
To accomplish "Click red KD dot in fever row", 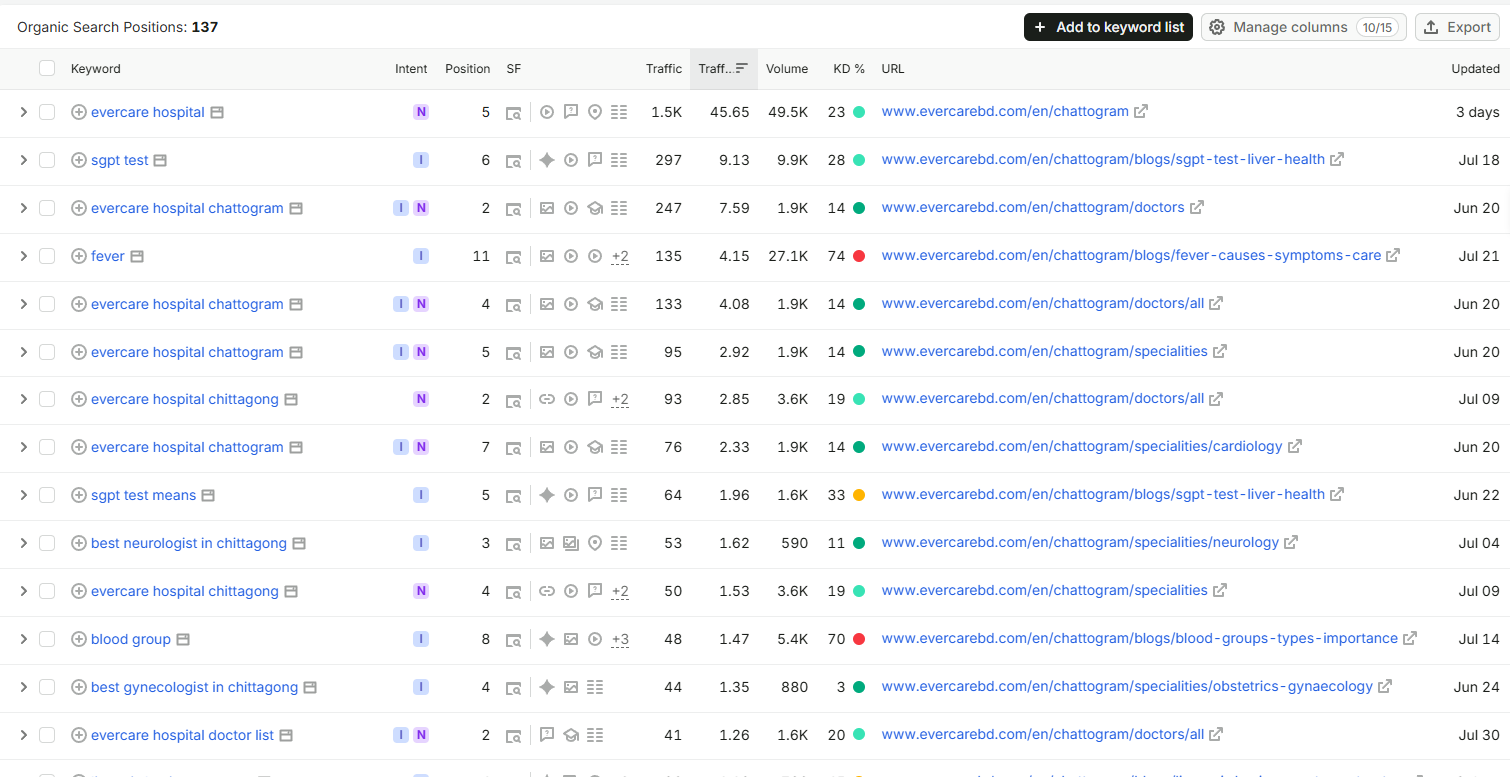I will pos(858,256).
